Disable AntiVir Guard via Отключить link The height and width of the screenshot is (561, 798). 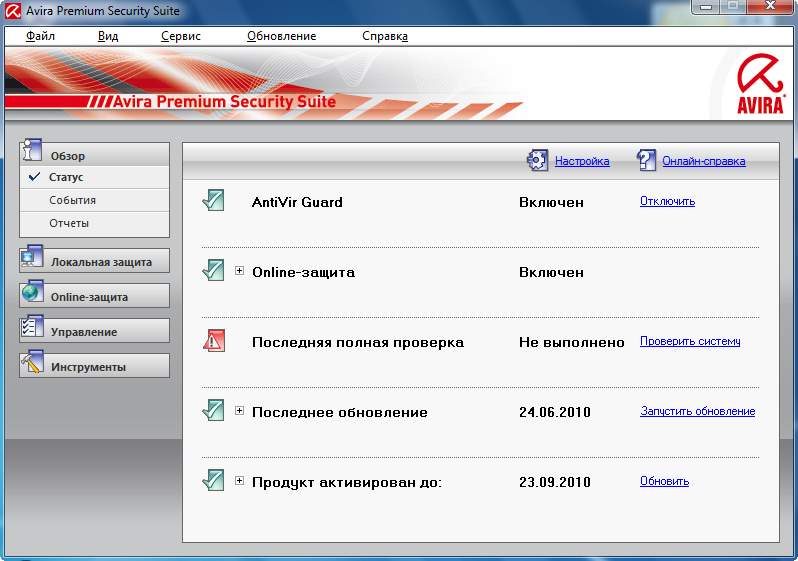(x=667, y=201)
